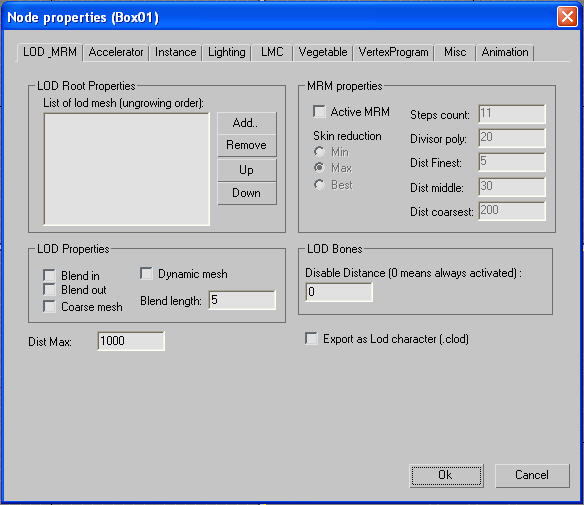The image size is (584, 505).
Task: Click the Disable Distance input box
Action: 339,292
